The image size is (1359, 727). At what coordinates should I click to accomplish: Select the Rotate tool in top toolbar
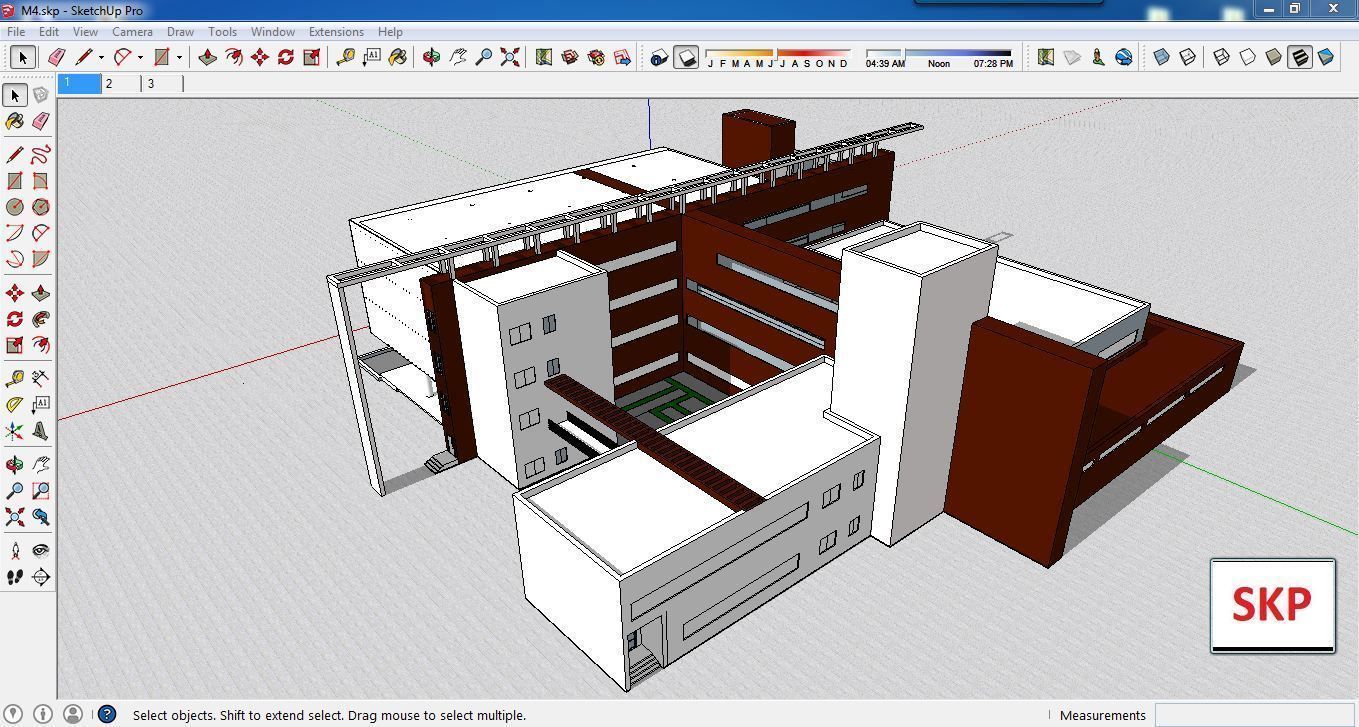286,57
